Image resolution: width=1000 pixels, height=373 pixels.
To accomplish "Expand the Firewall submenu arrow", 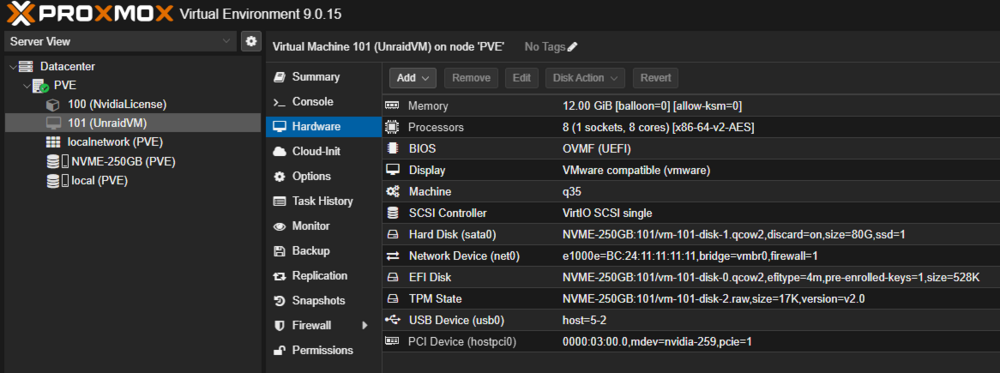I will [365, 325].
